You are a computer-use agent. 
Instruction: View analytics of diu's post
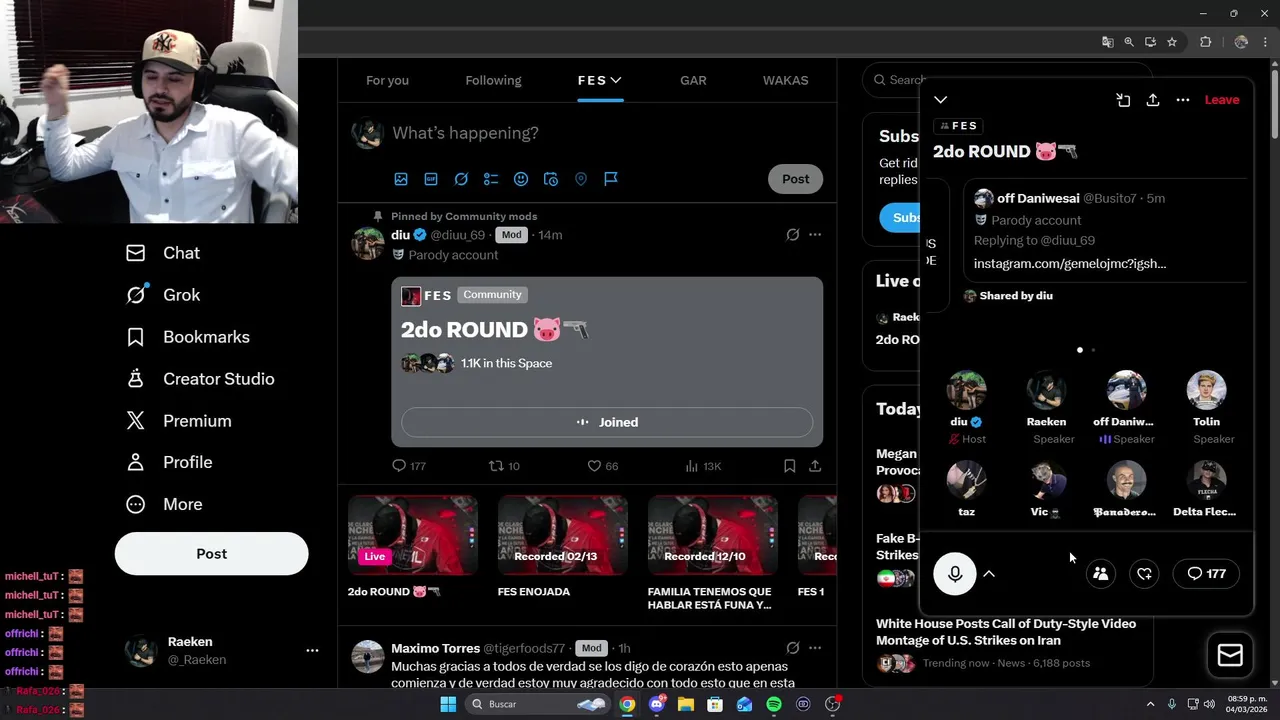(x=703, y=466)
